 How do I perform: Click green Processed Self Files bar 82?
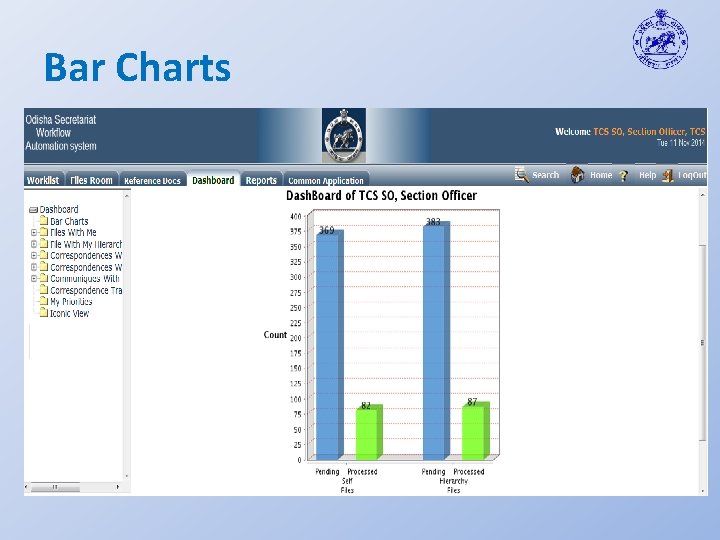pos(369,433)
